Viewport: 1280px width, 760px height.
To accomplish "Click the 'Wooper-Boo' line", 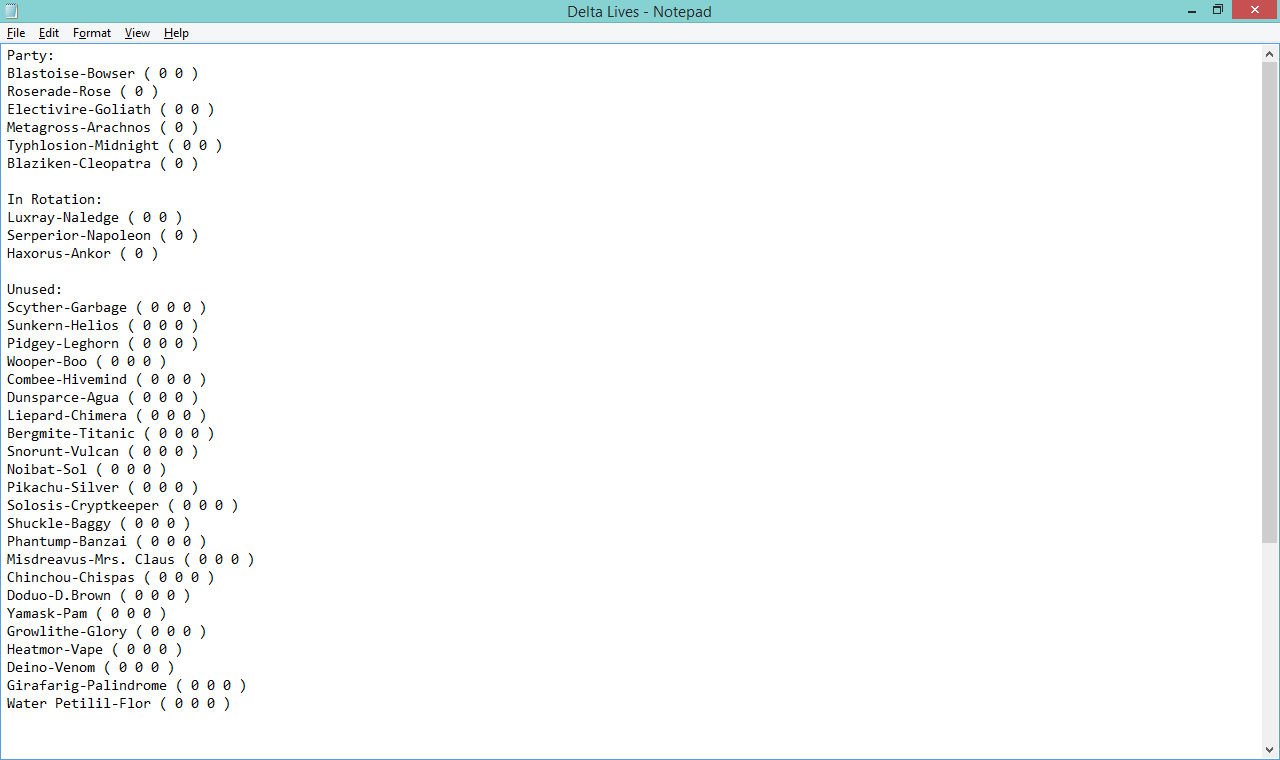I will pyautogui.click(x=87, y=362).
